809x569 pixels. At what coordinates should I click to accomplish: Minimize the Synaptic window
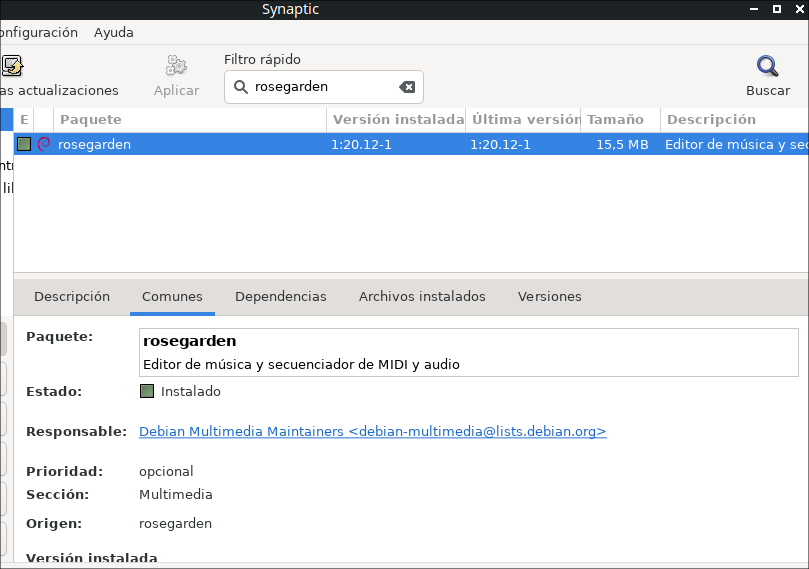(x=754, y=9)
